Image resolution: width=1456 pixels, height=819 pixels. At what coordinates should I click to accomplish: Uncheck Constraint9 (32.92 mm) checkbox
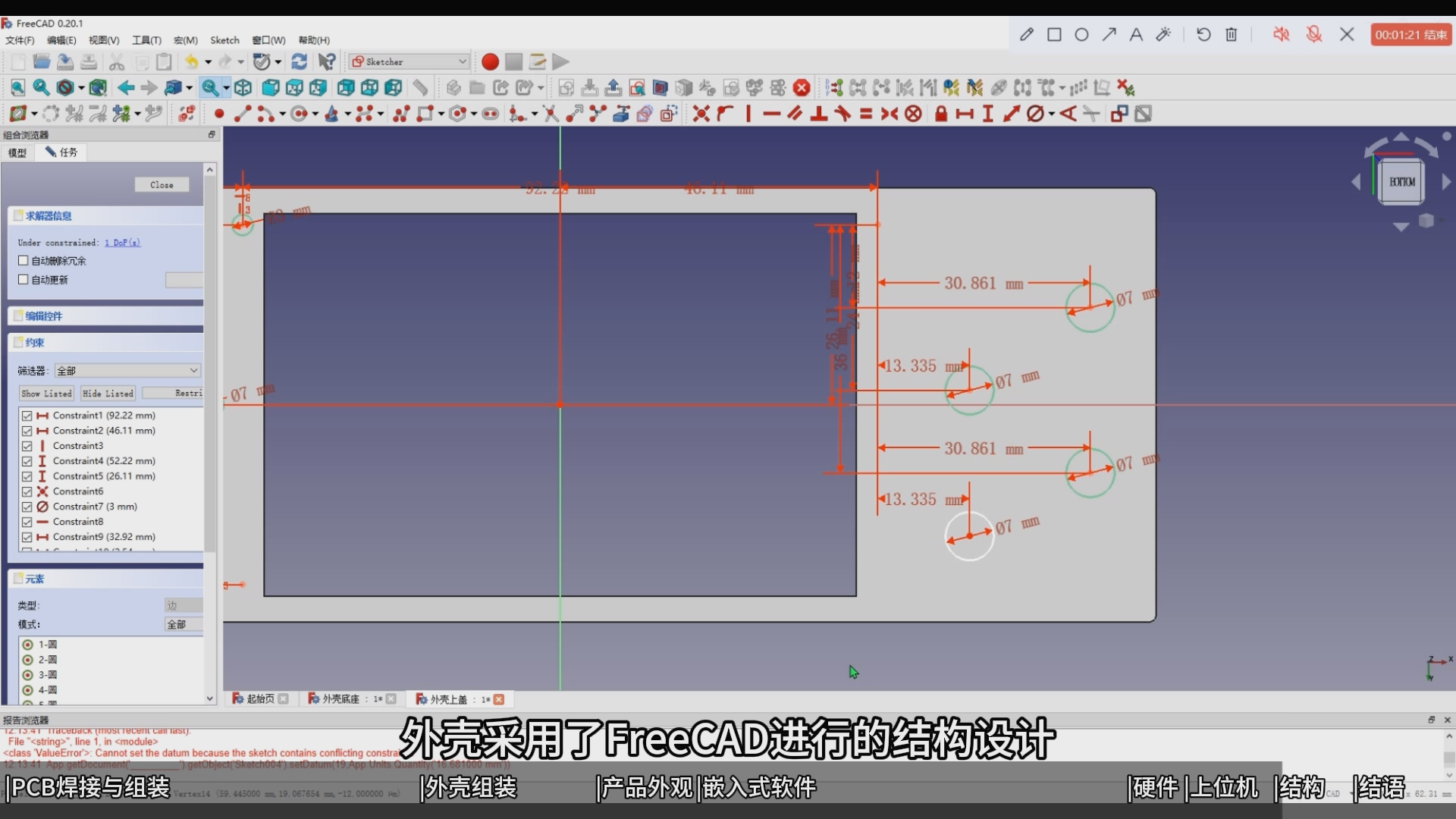27,537
